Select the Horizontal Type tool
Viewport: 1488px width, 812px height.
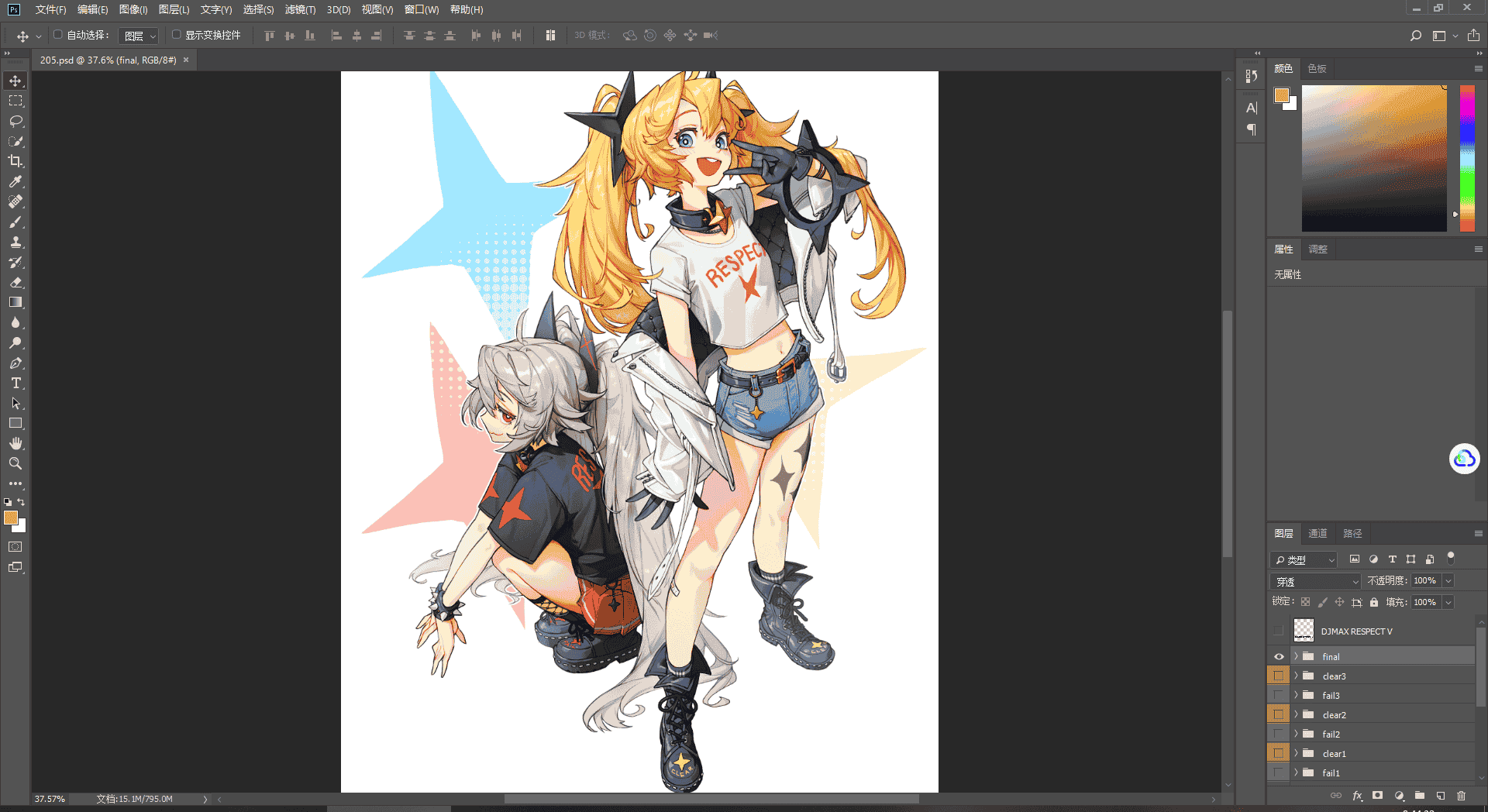[15, 383]
